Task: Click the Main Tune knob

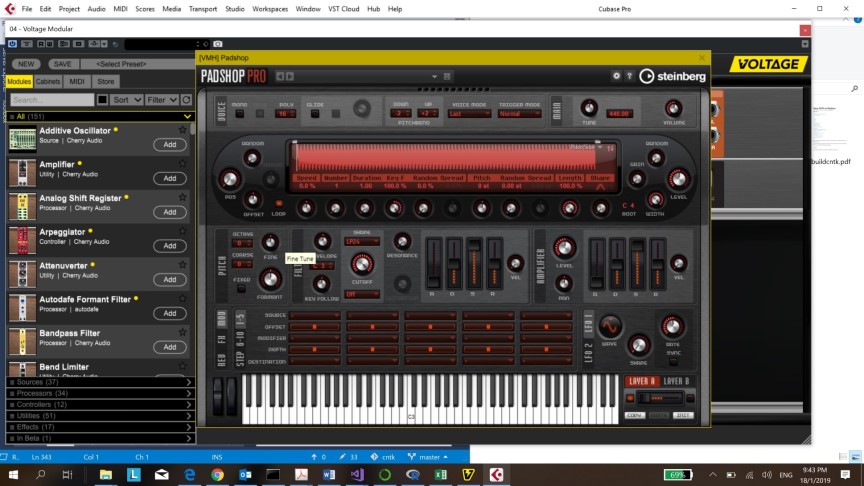Action: (x=588, y=108)
